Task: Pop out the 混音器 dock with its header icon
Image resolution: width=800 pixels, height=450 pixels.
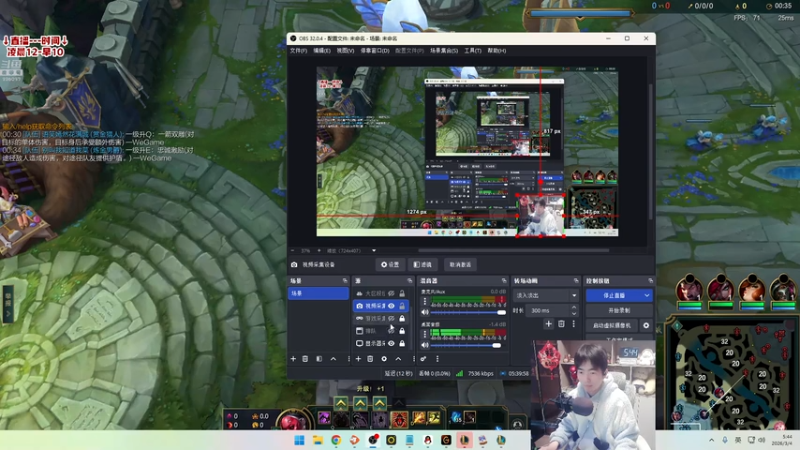Action: (504, 281)
